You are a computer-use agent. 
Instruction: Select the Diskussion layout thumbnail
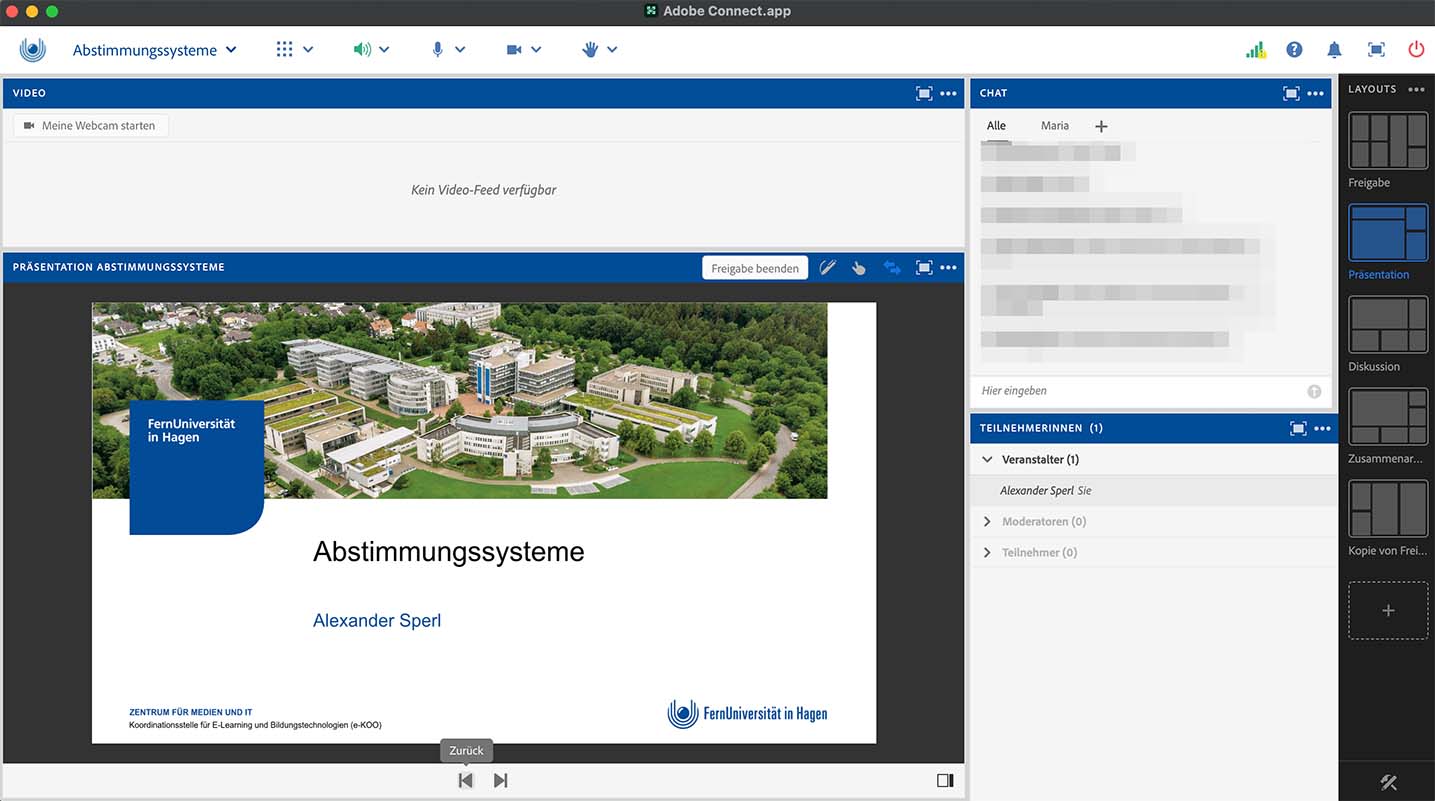pyautogui.click(x=1388, y=324)
